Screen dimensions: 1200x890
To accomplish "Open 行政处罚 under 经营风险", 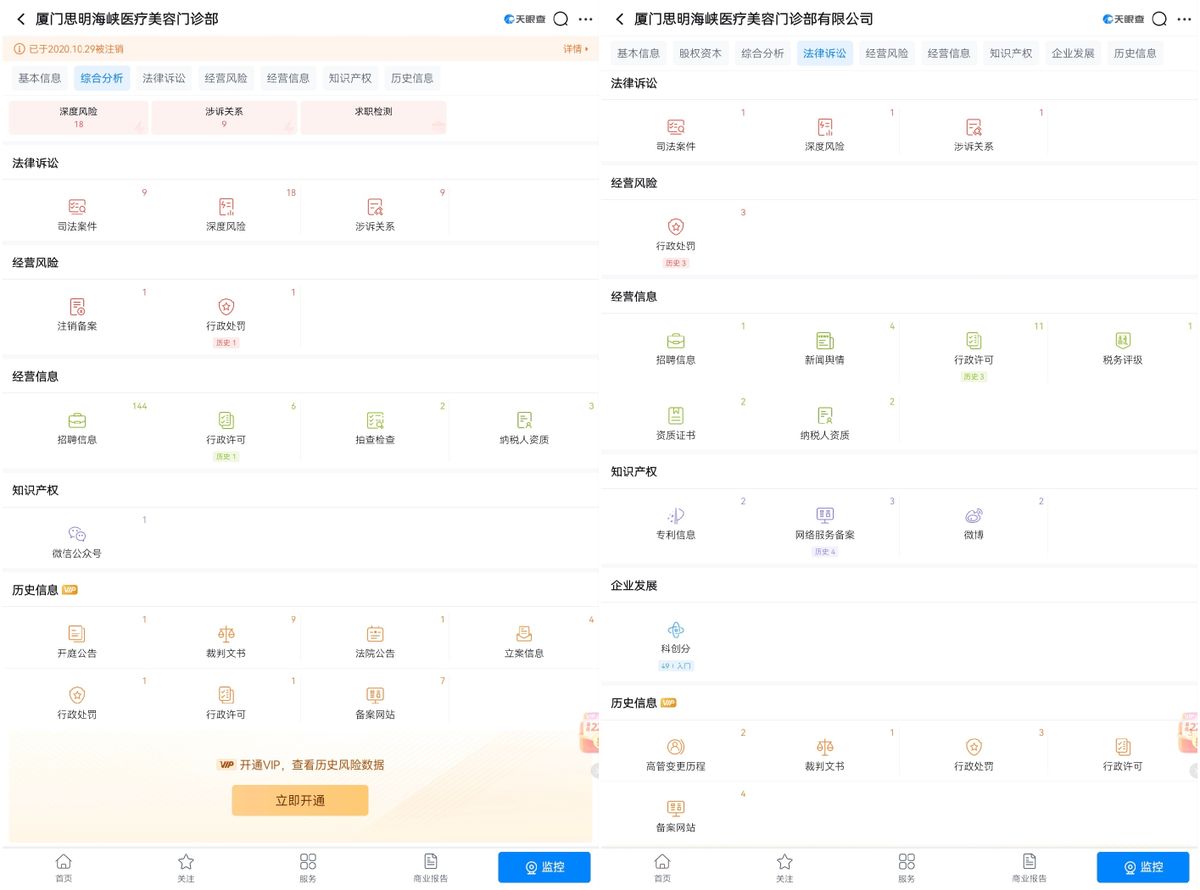I will click(226, 308).
